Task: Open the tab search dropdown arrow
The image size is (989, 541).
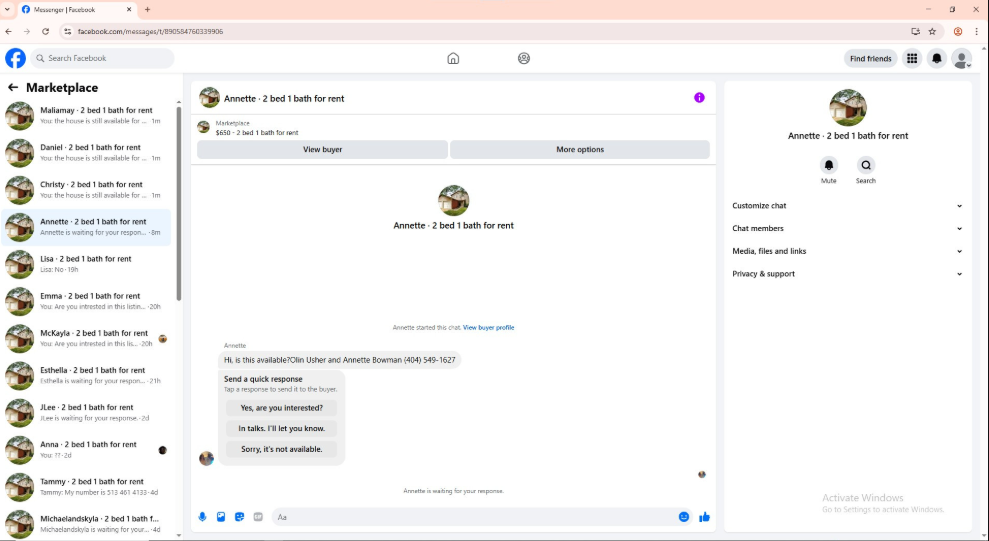Action: click(7, 9)
